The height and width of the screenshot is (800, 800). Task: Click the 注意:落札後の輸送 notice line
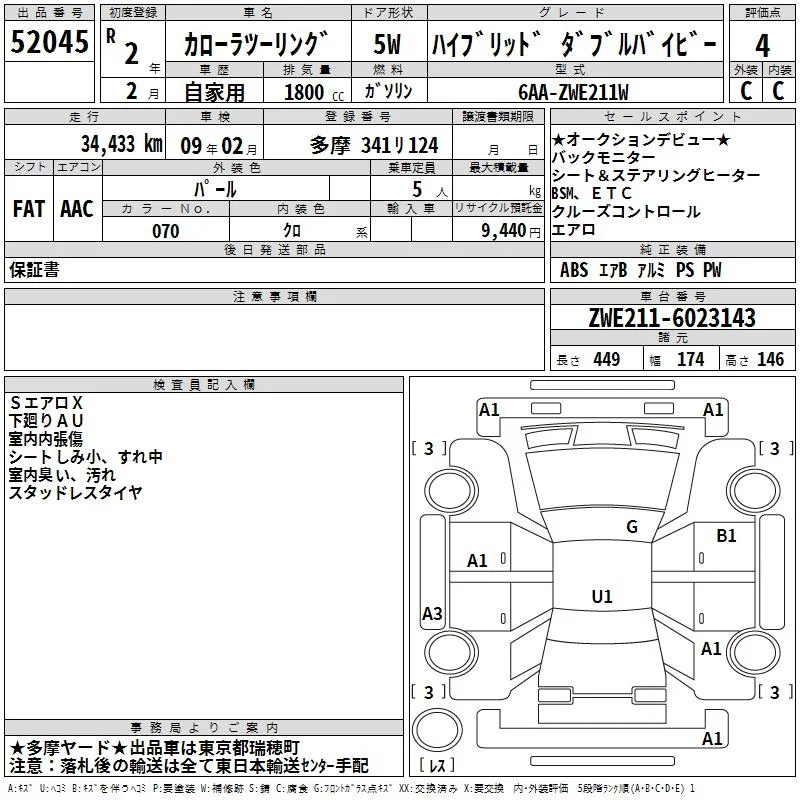[x=189, y=766]
